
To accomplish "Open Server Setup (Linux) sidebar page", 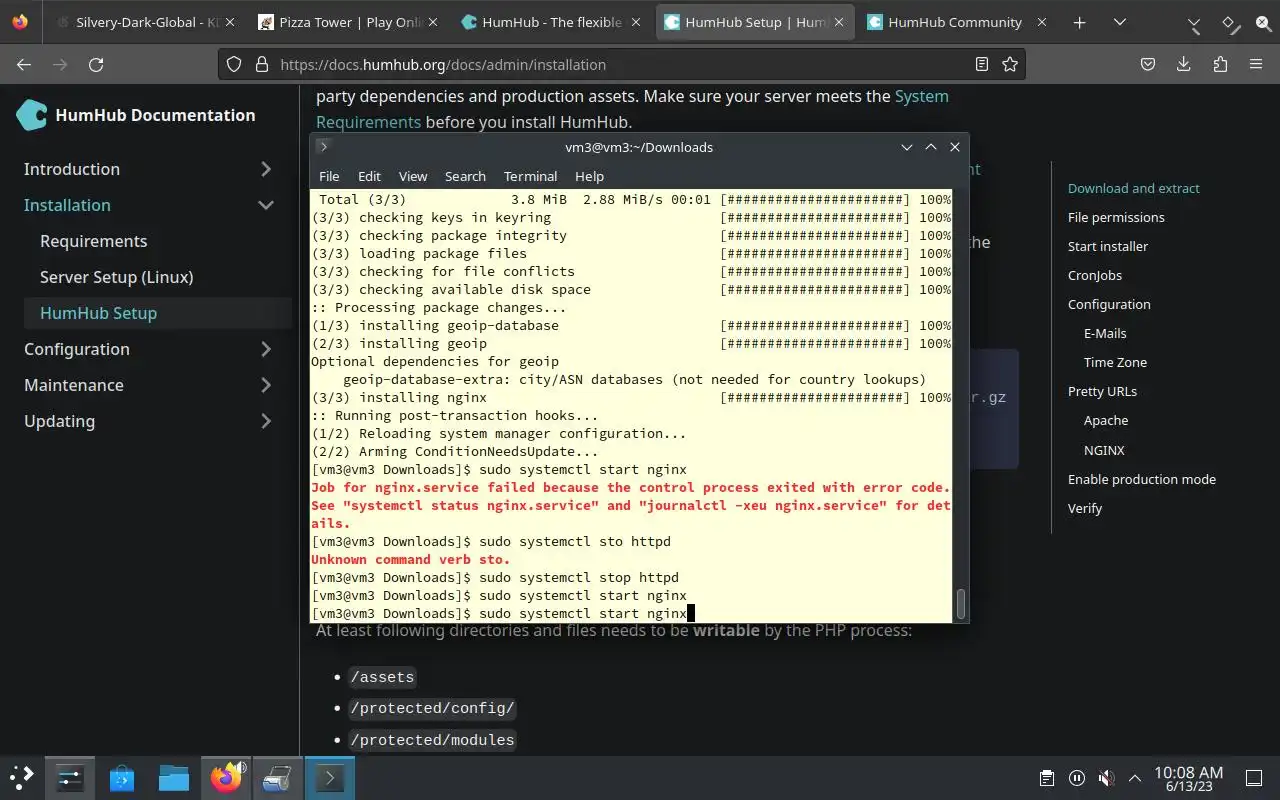I will pos(116,277).
